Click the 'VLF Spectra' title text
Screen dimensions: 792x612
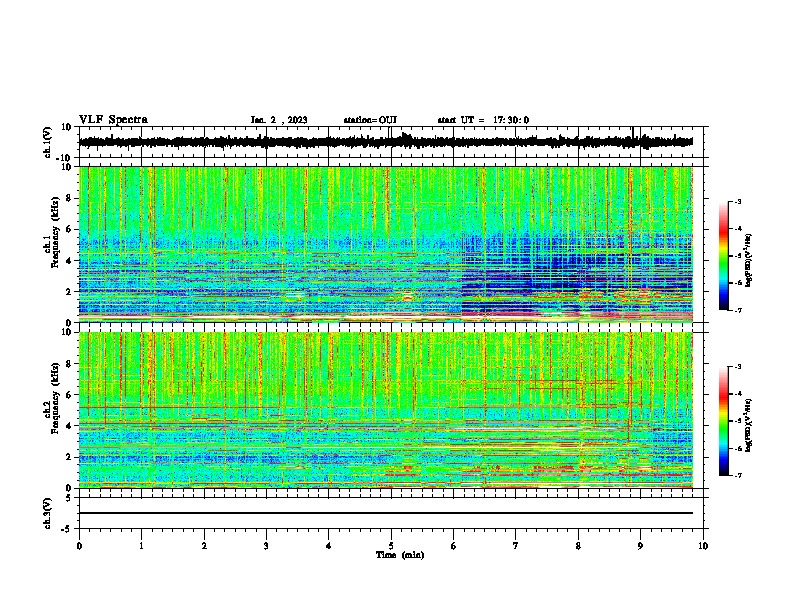point(113,120)
